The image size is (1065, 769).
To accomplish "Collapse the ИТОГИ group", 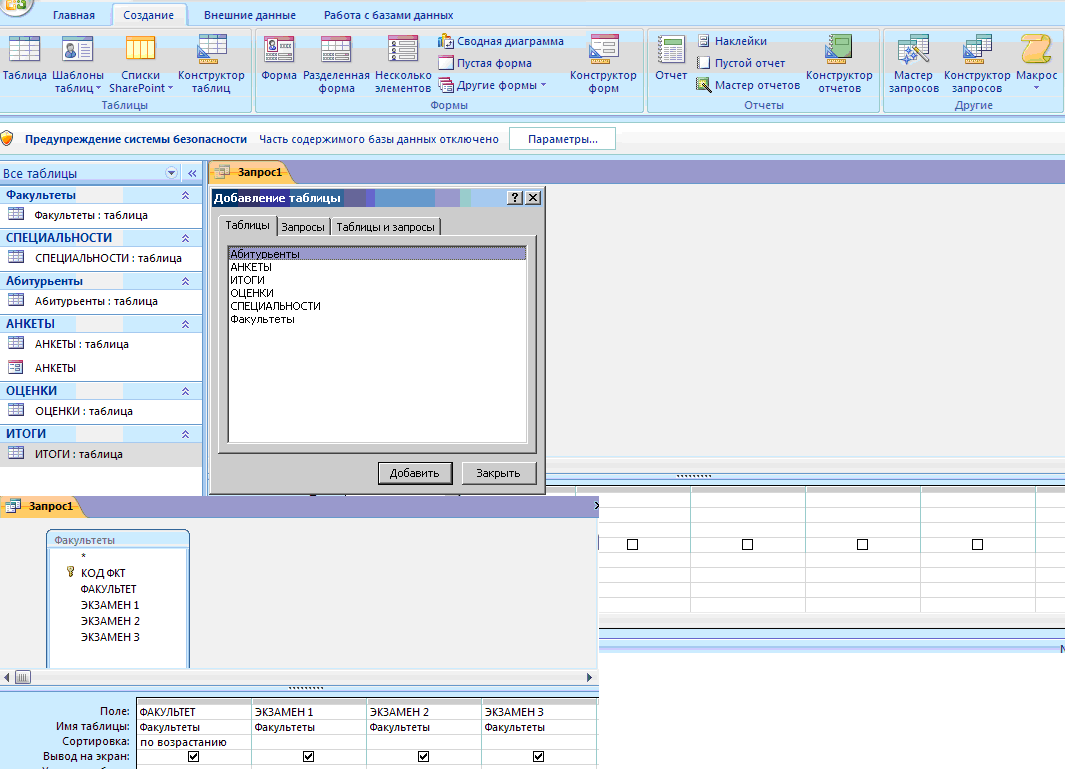I will point(185,433).
